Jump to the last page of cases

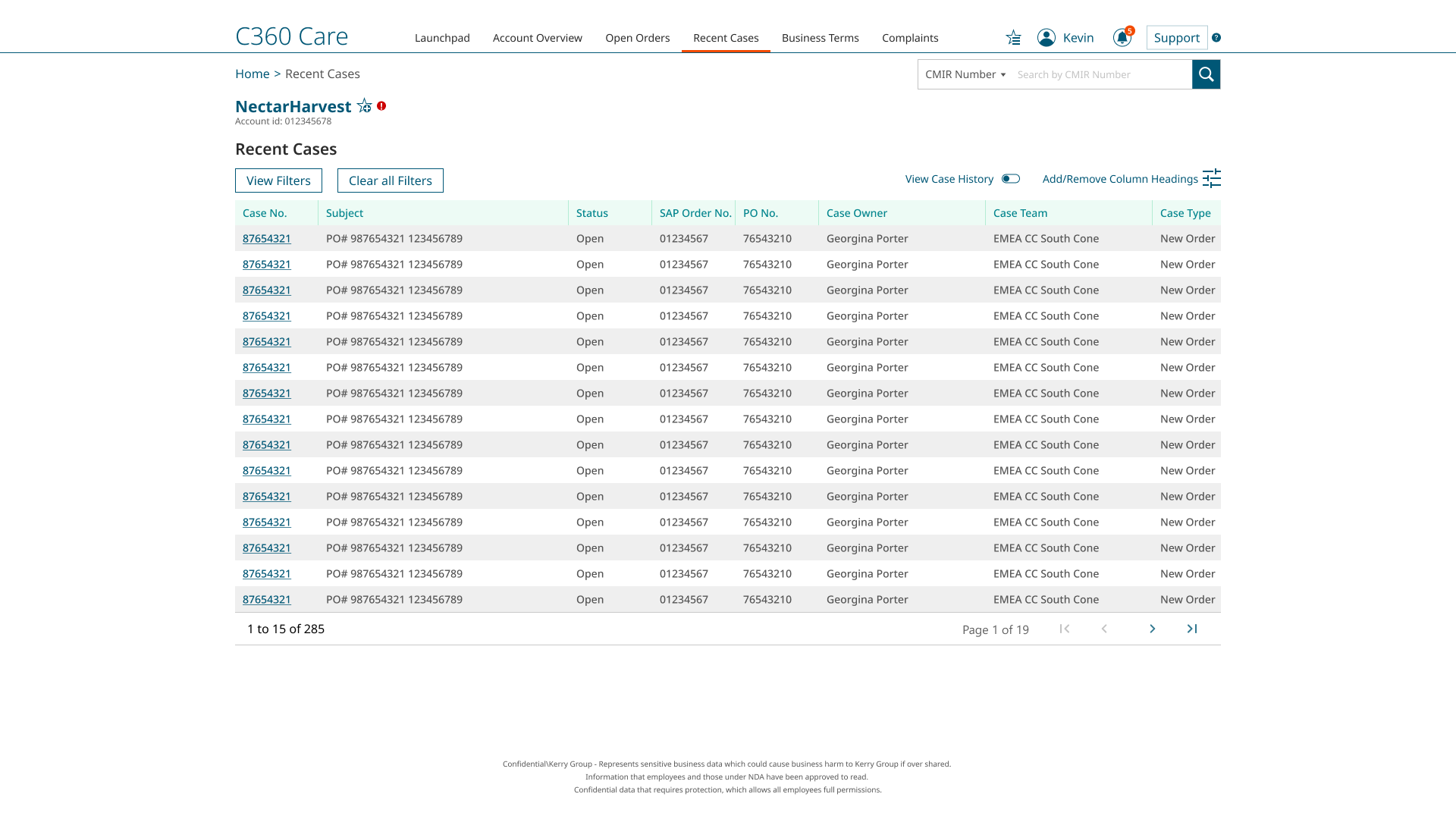1192,629
